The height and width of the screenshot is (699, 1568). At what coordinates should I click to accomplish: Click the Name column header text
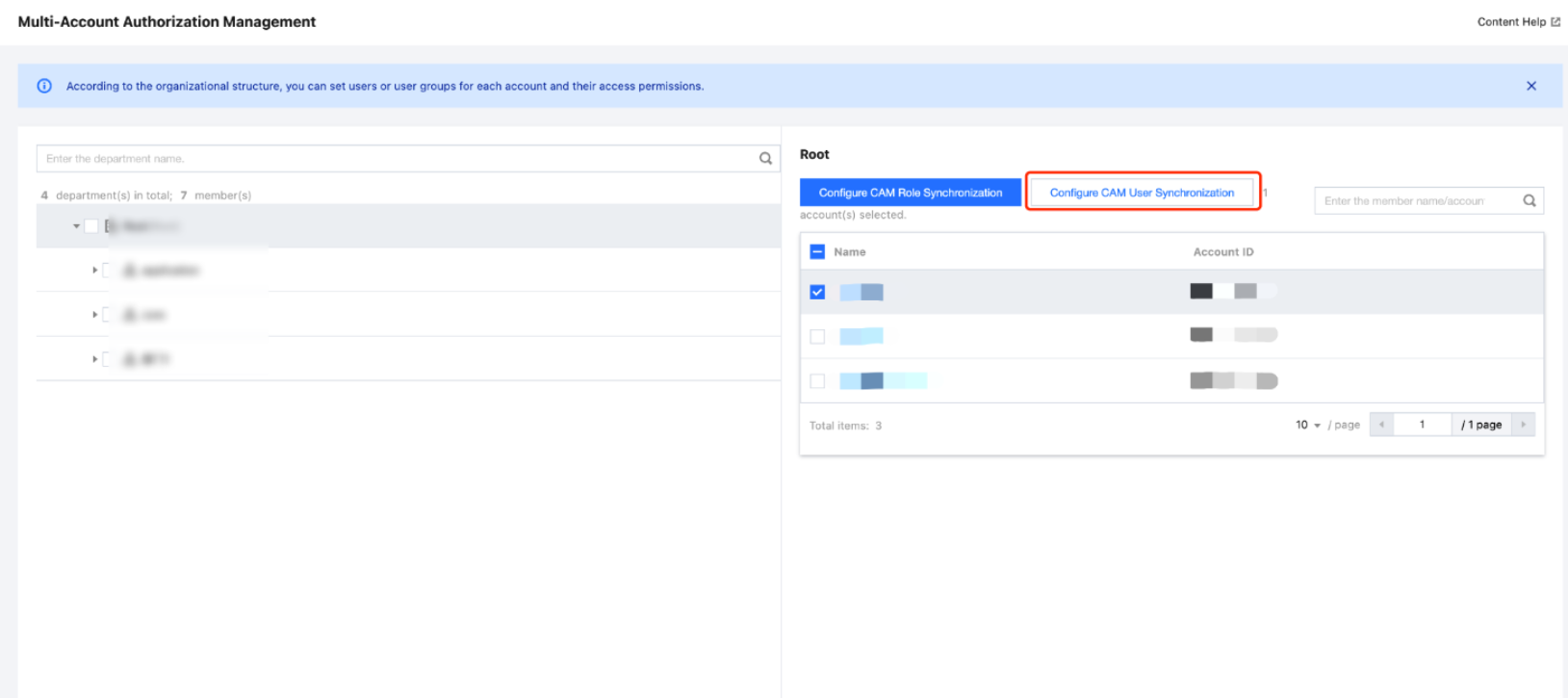tap(850, 252)
